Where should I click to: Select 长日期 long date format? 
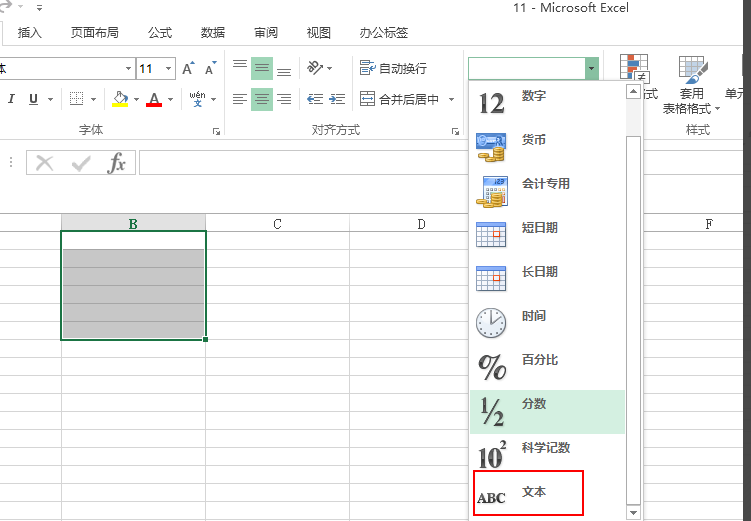point(547,280)
